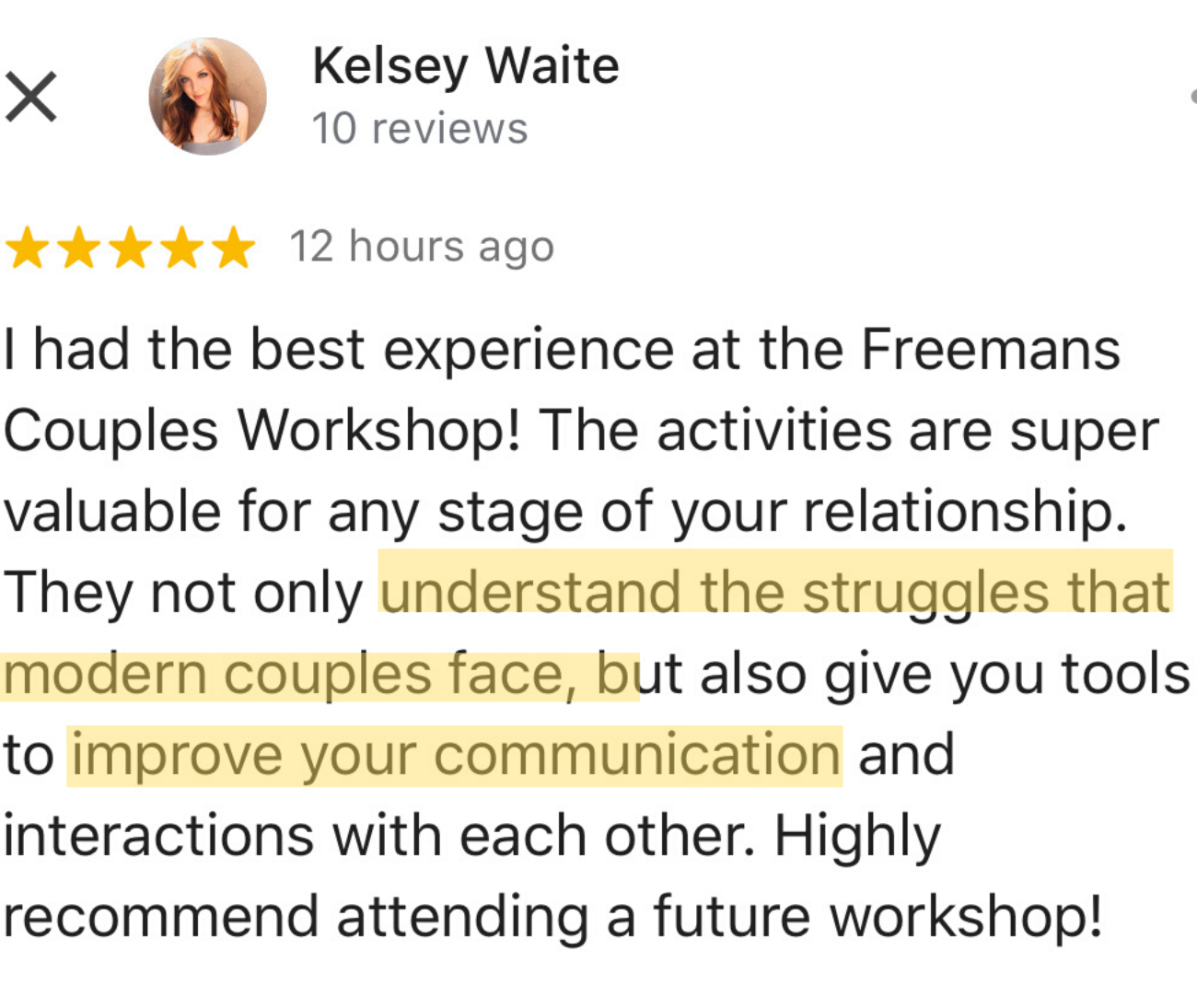Open more options at the right edge
Screen dimensions: 1197x1008
pos(1191,96)
